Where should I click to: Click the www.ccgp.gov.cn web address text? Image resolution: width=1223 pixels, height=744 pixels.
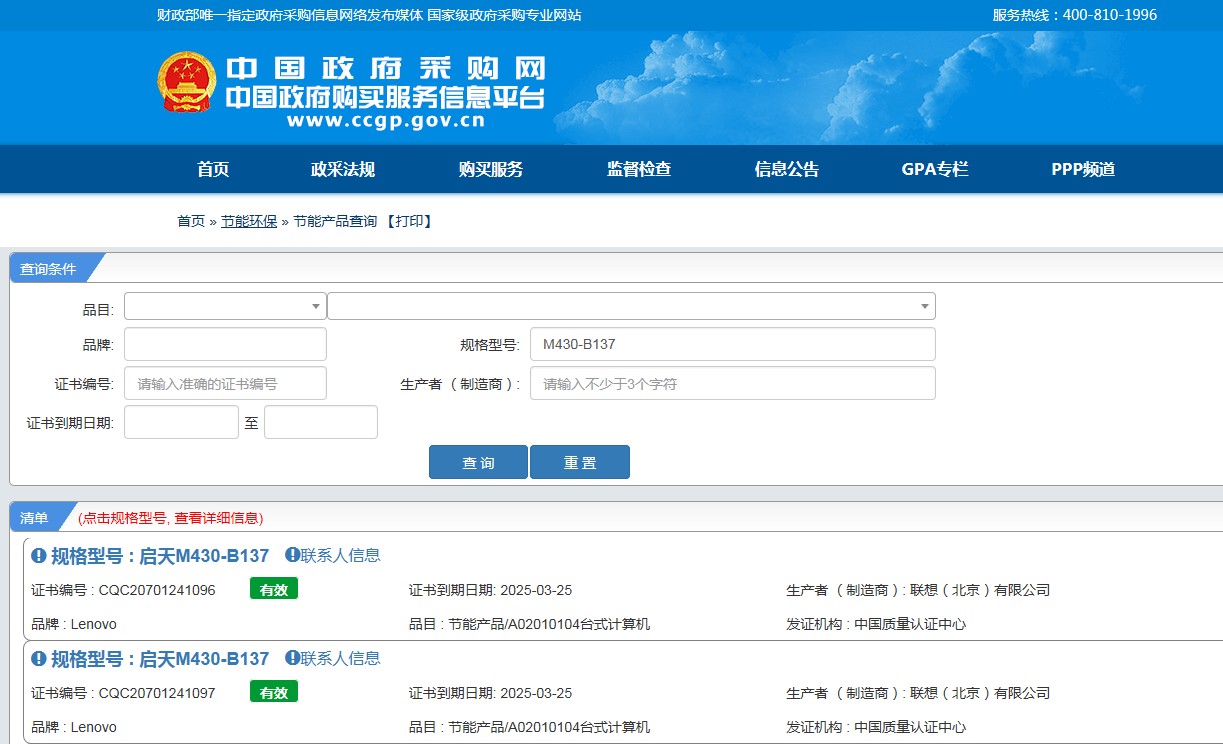(386, 121)
